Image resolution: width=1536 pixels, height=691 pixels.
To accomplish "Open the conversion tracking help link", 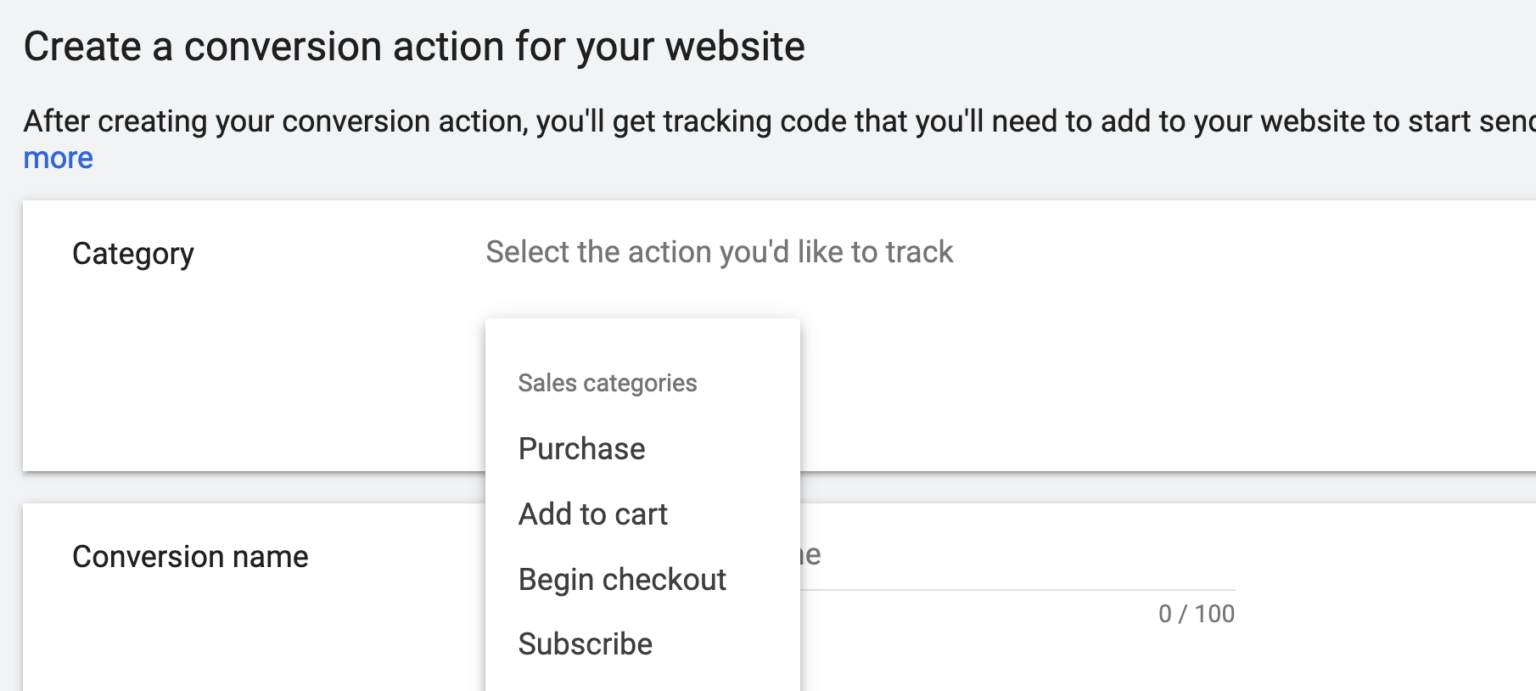I will click(x=57, y=158).
